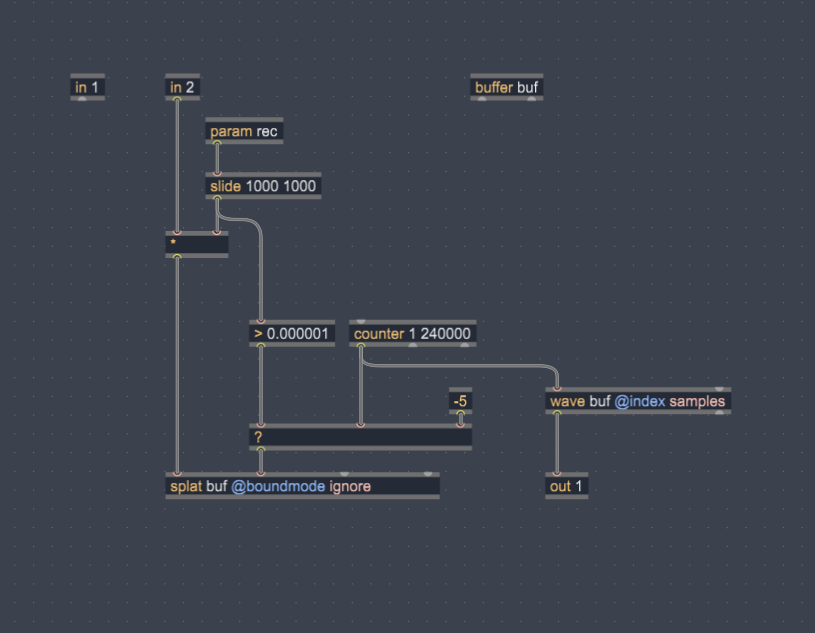The image size is (815, 633).
Task: Select the 'in 2' object box
Action: pyautogui.click(x=183, y=88)
